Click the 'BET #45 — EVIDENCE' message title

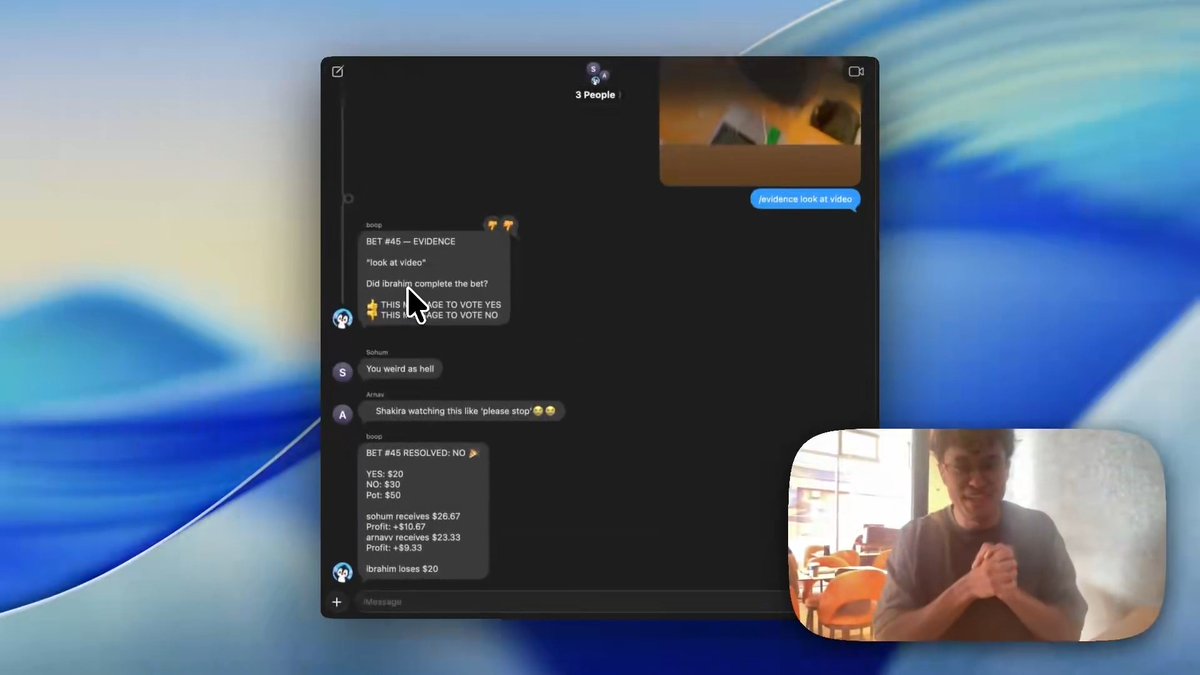(x=410, y=241)
